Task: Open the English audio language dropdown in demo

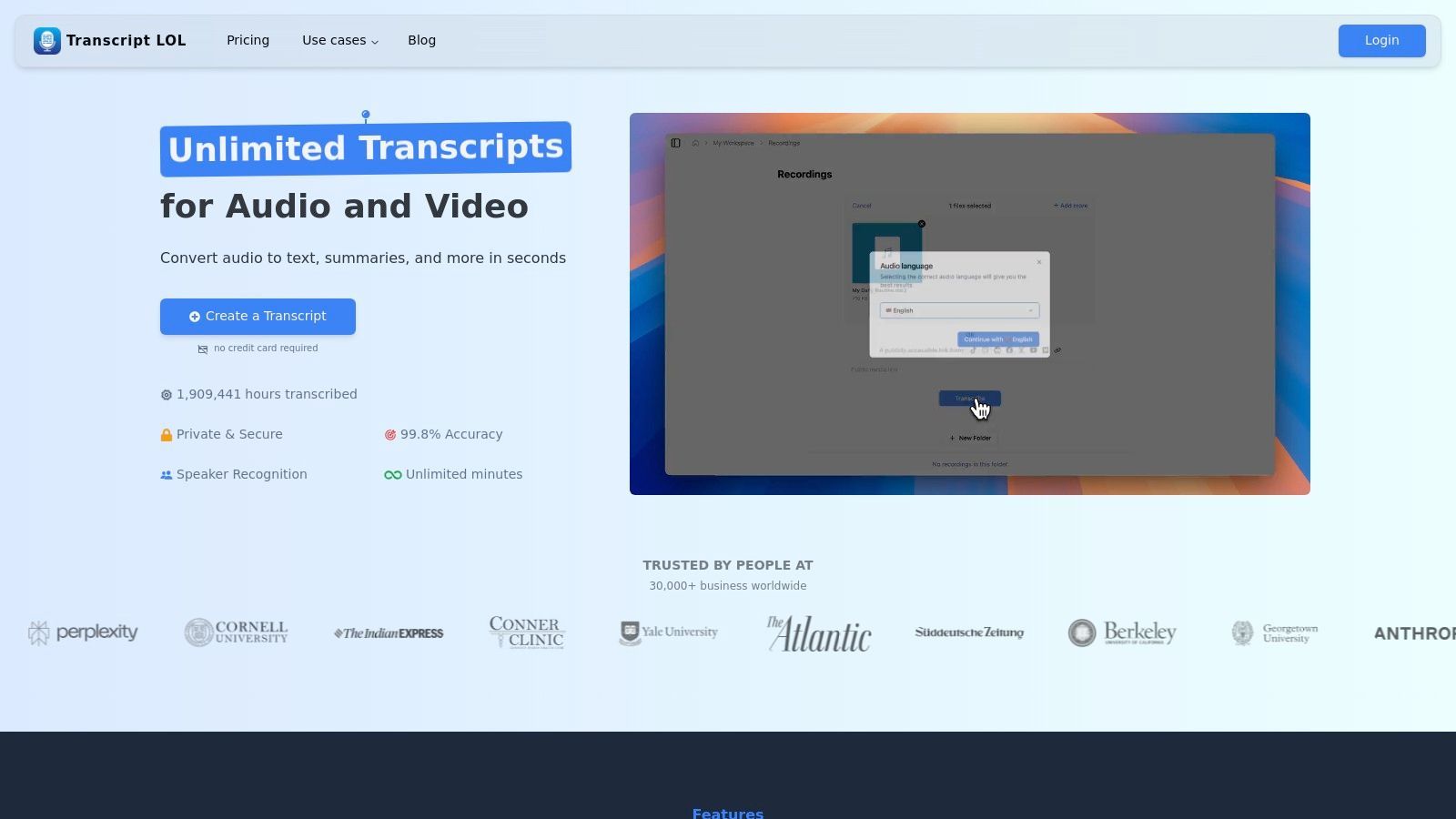Action: (959, 310)
